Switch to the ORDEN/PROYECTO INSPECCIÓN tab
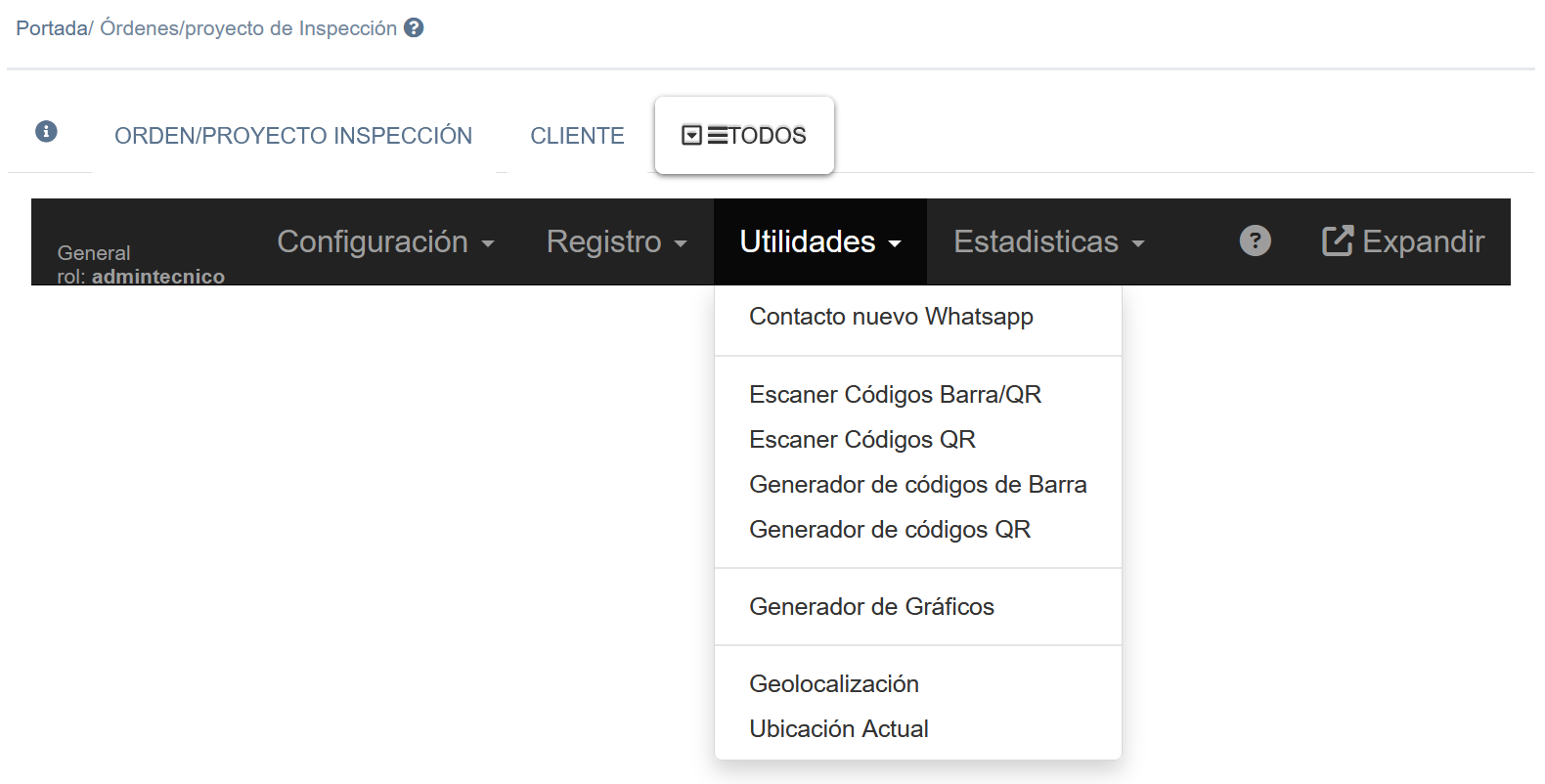1545x784 pixels. [293, 136]
